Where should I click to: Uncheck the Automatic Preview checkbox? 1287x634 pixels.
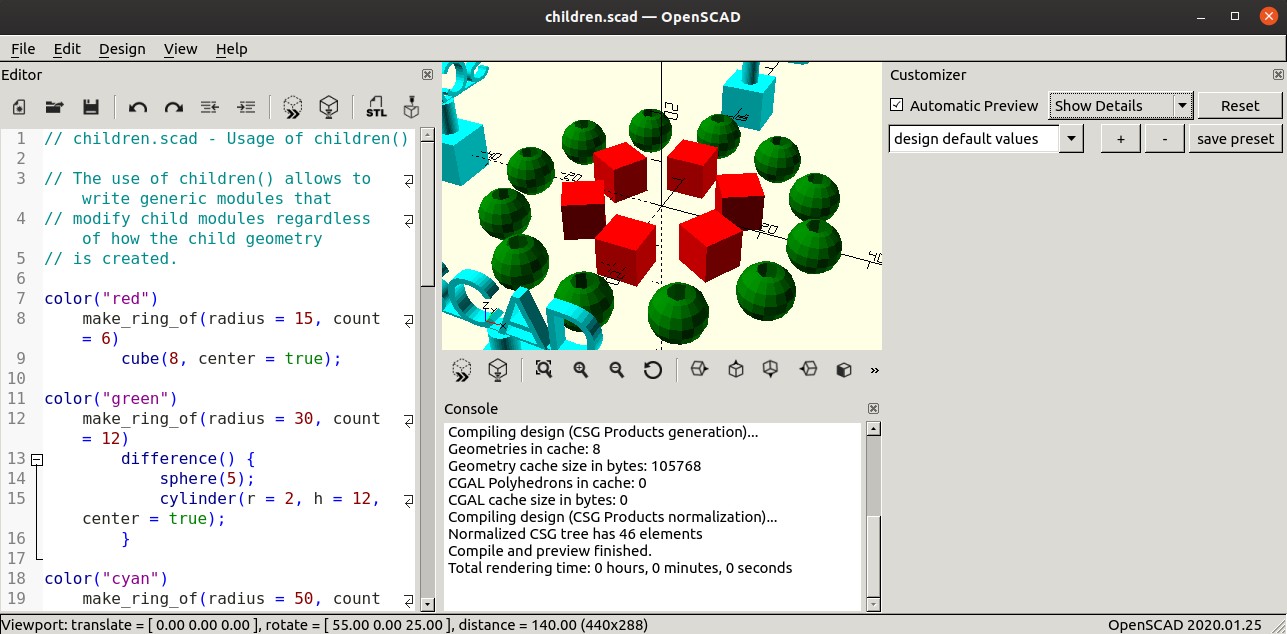pos(897,105)
